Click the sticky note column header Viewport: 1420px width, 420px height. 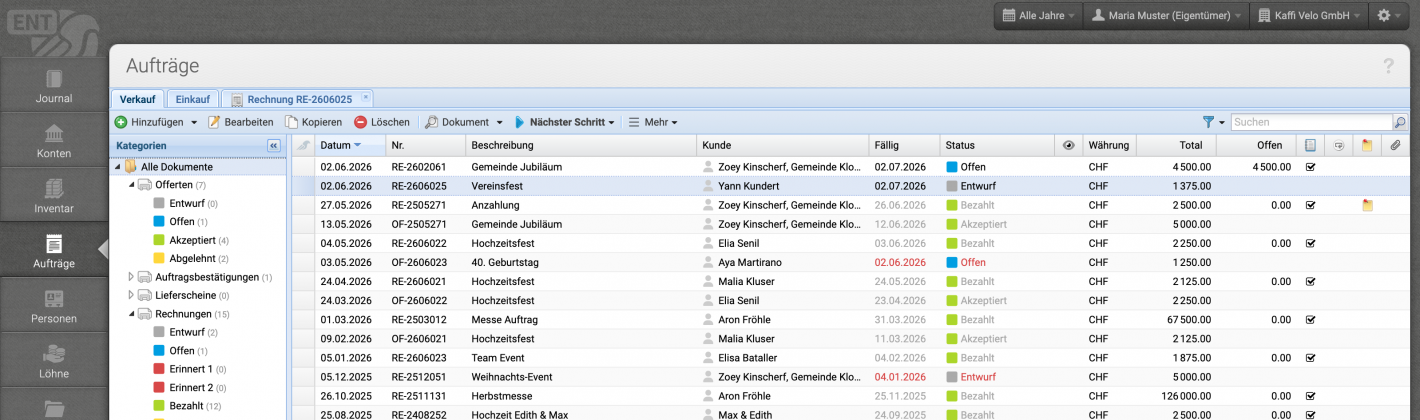(1367, 145)
